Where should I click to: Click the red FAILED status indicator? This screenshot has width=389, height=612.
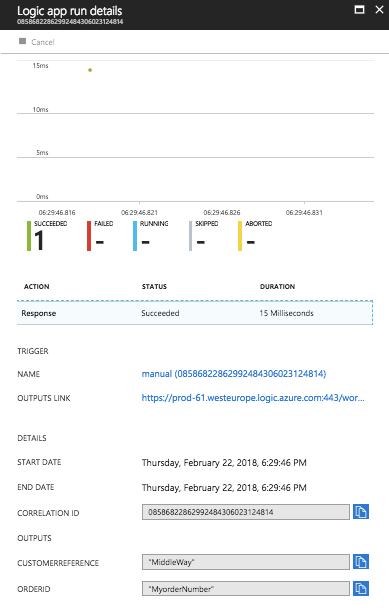coord(89,236)
